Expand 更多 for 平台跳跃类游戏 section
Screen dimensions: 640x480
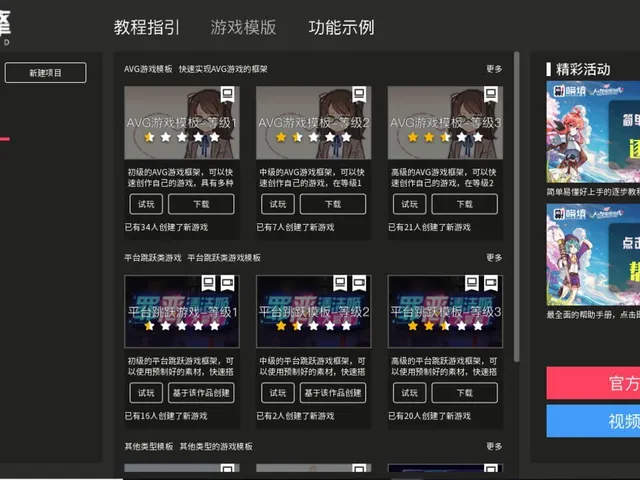tap(494, 258)
